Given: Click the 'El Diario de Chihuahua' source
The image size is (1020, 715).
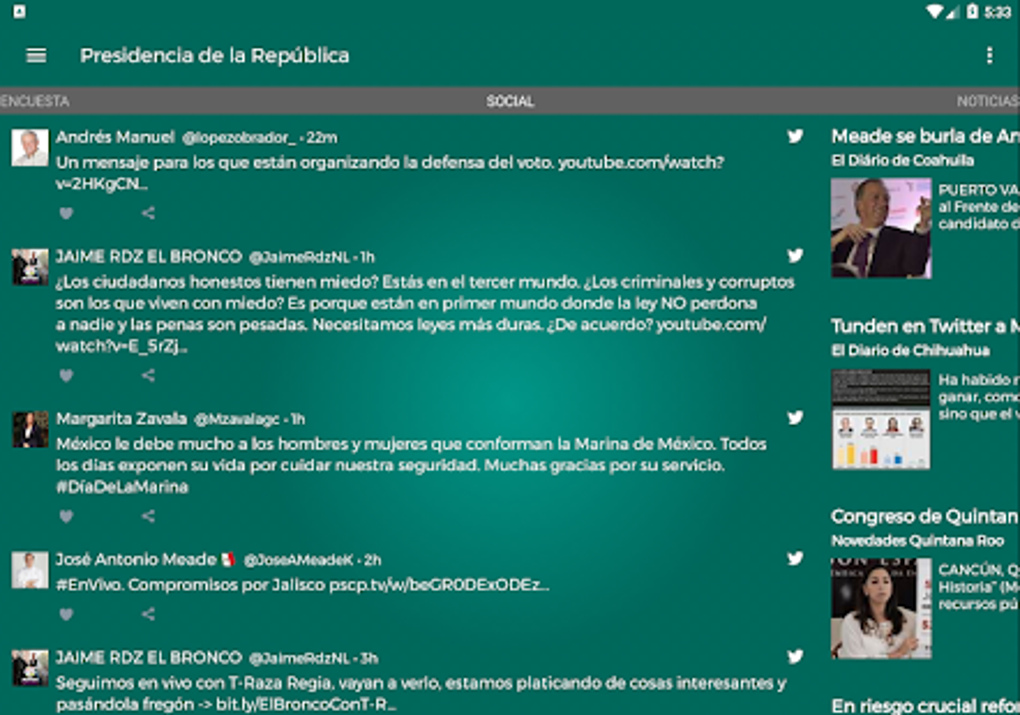Looking at the screenshot, I should pyautogui.click(x=910, y=351).
